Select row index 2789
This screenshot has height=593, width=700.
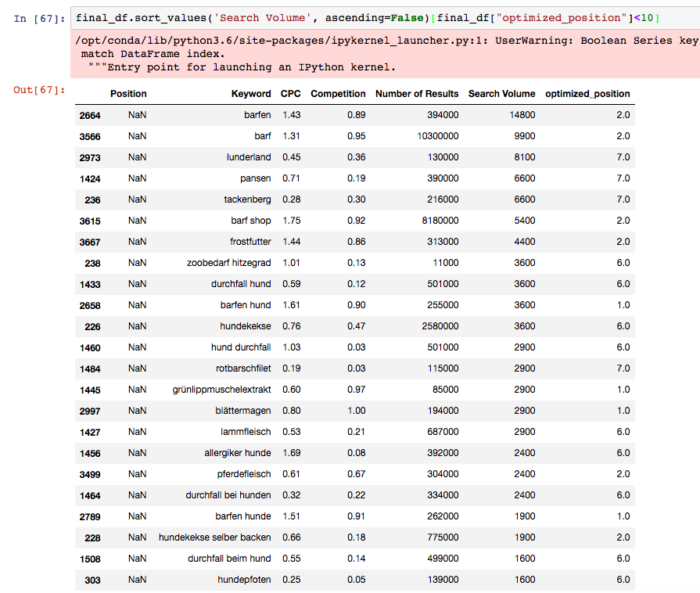[90, 517]
